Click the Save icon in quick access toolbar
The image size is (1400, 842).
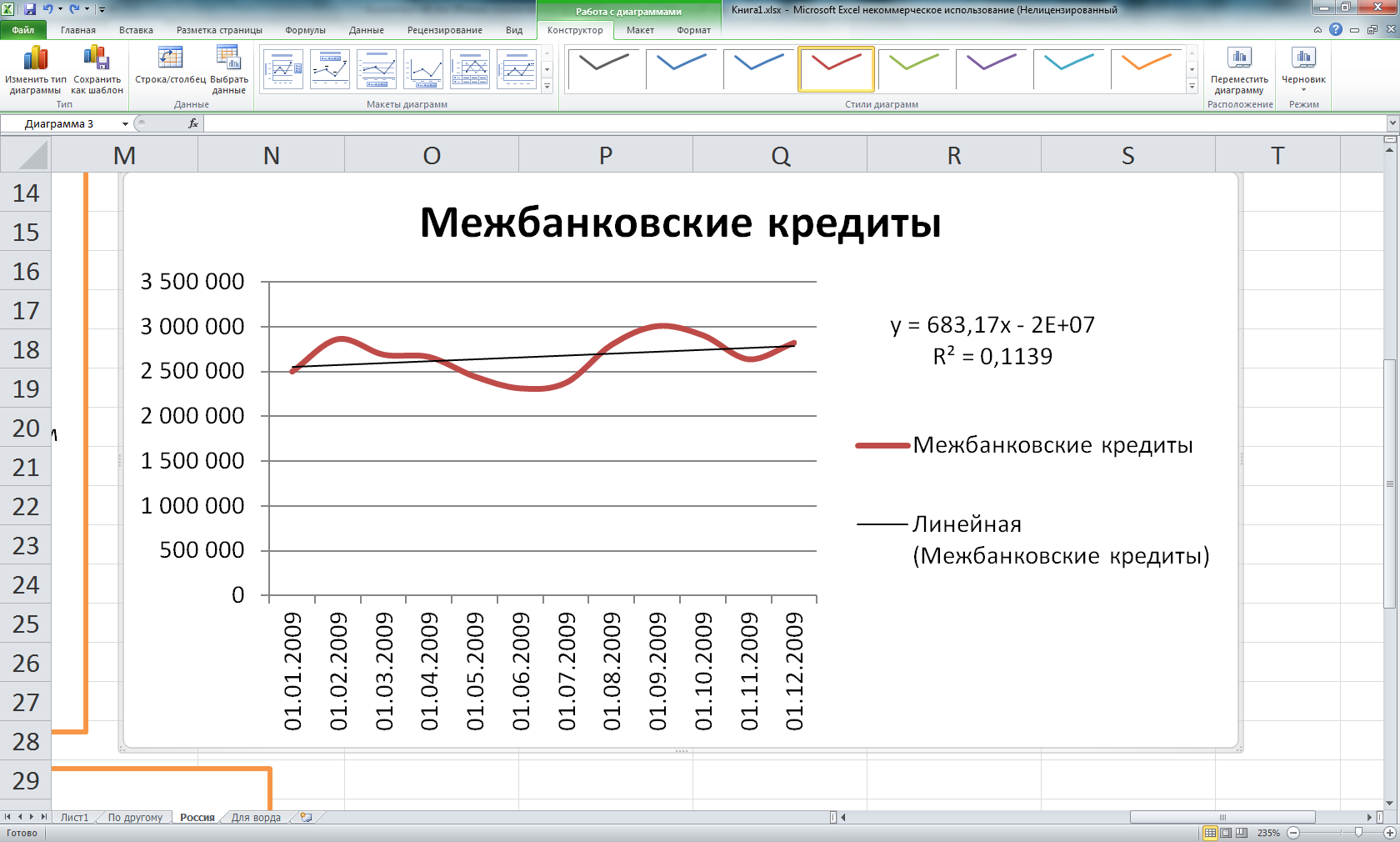[30, 9]
